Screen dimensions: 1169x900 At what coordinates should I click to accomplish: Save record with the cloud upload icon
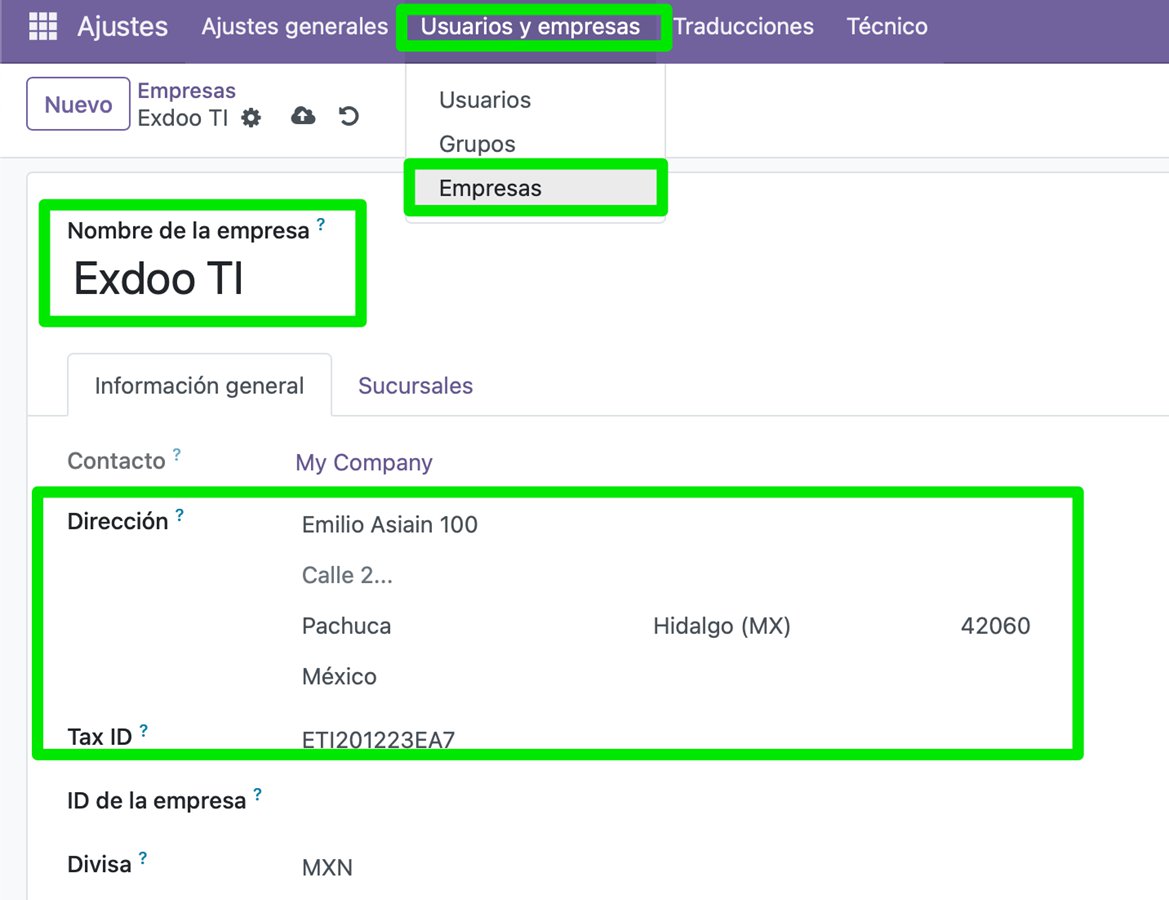point(303,116)
